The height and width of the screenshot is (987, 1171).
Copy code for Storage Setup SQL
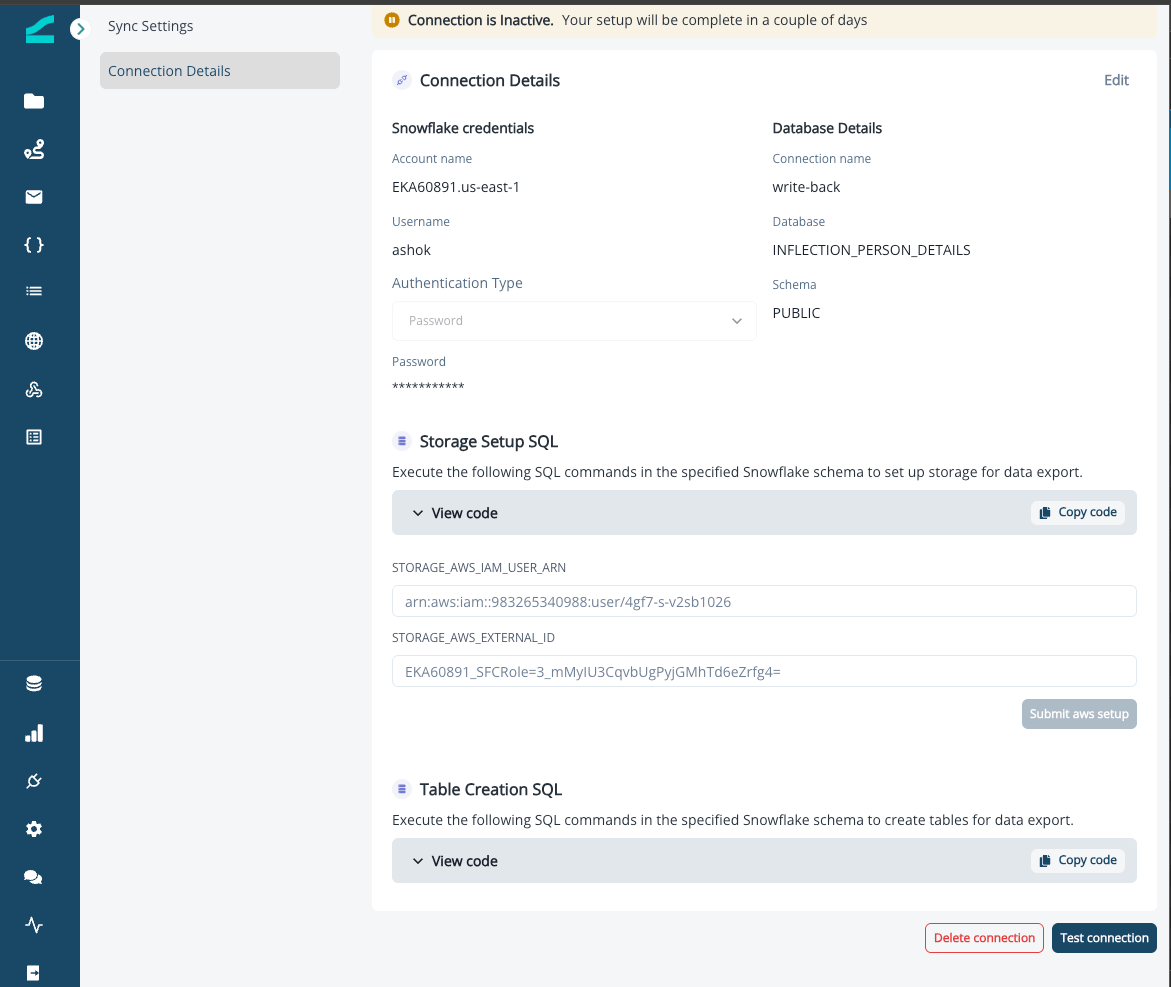click(1078, 512)
